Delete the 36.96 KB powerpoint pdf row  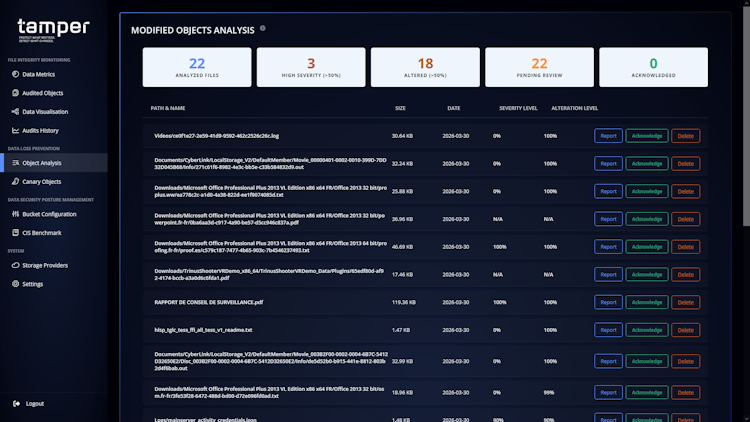click(685, 219)
